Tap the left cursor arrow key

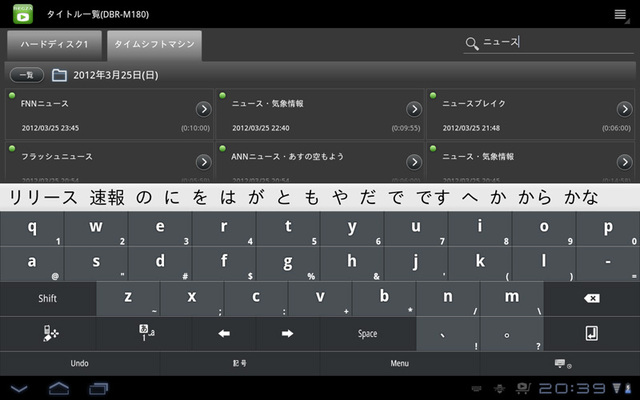[x=224, y=333]
